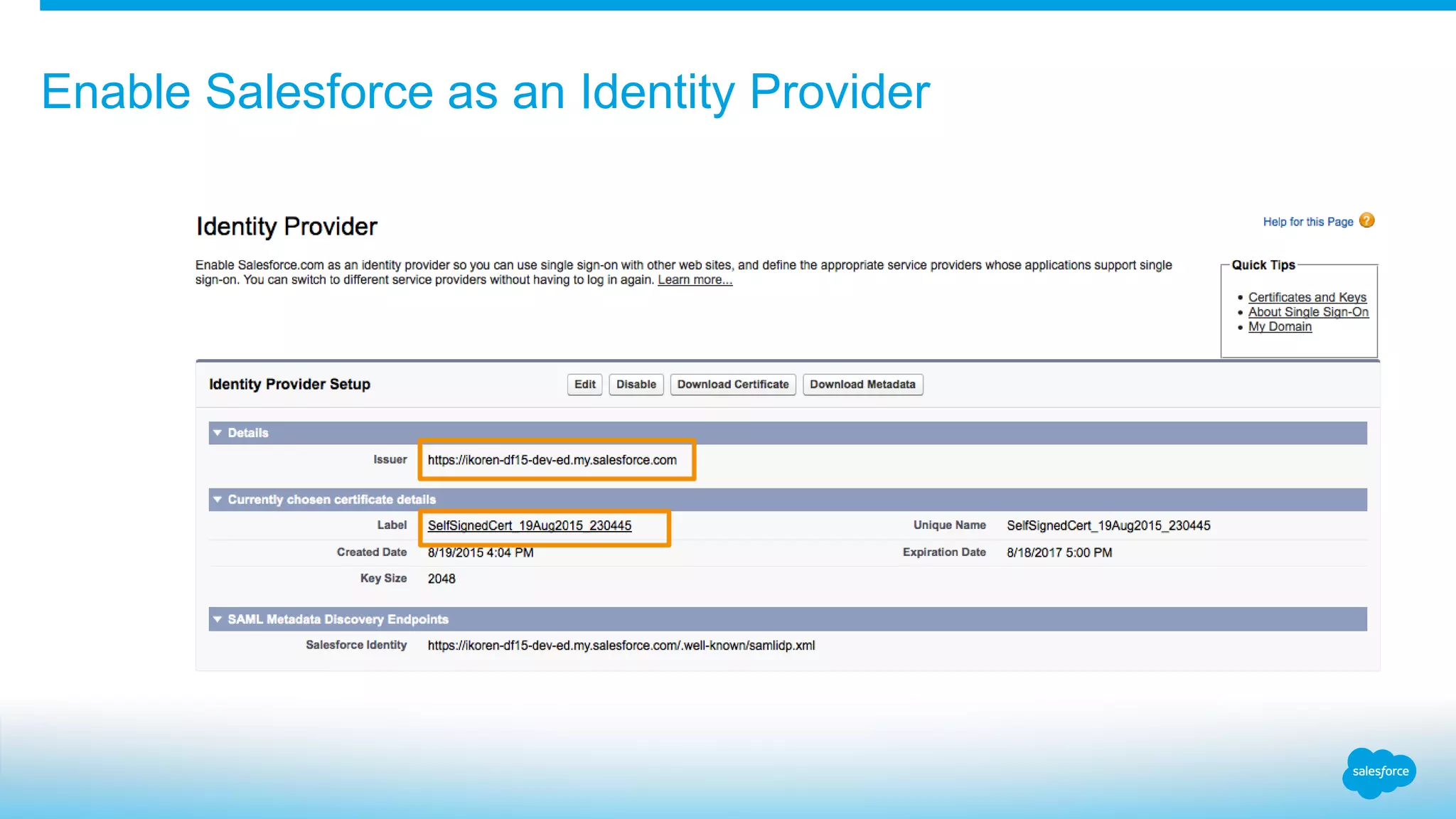Click Download Metadata button
This screenshot has width=1456, height=819.
(862, 385)
